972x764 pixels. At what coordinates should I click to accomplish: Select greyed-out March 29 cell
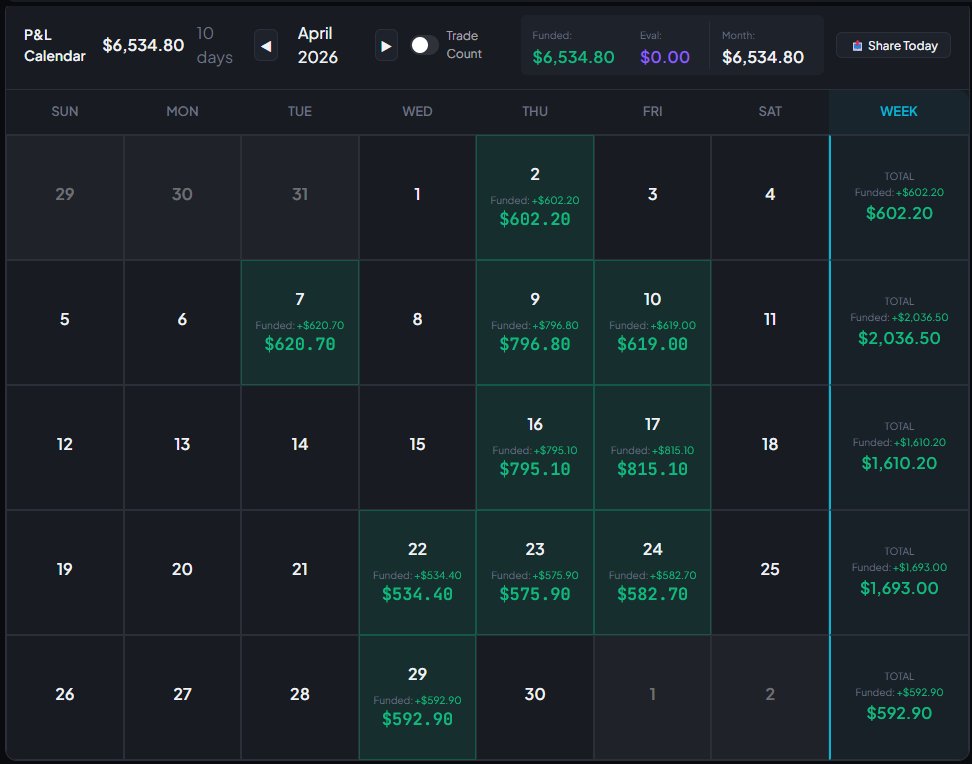coord(64,197)
